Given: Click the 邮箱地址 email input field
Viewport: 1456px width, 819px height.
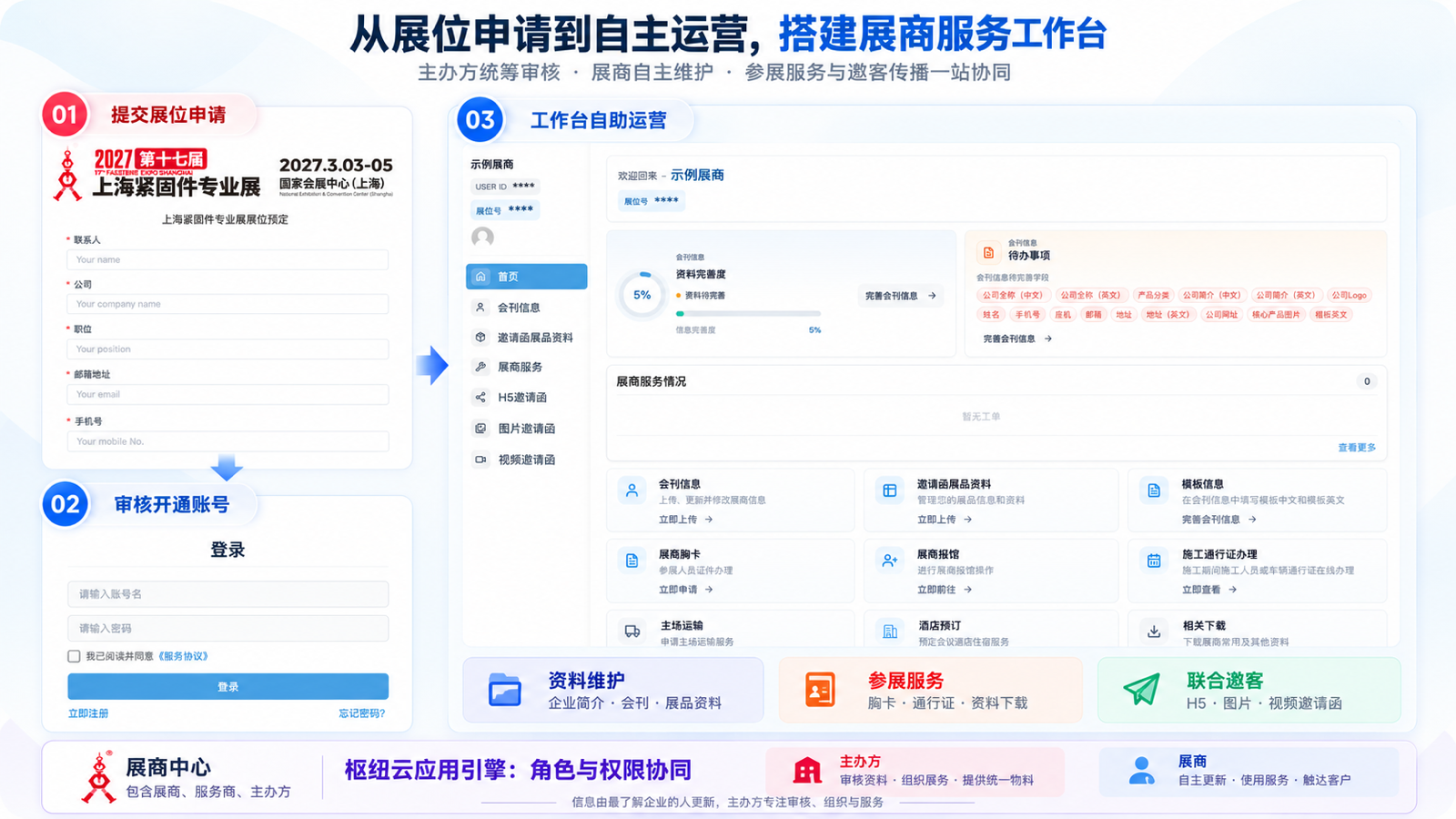Looking at the screenshot, I should tap(227, 394).
